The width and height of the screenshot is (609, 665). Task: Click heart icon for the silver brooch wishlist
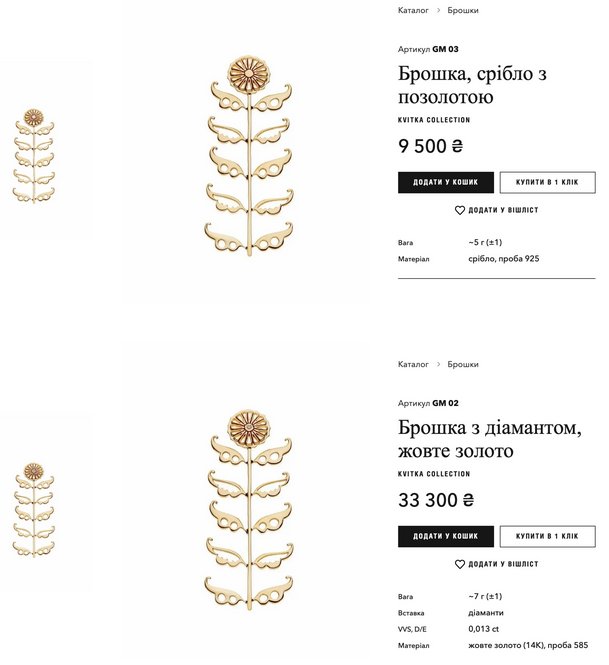pos(460,211)
